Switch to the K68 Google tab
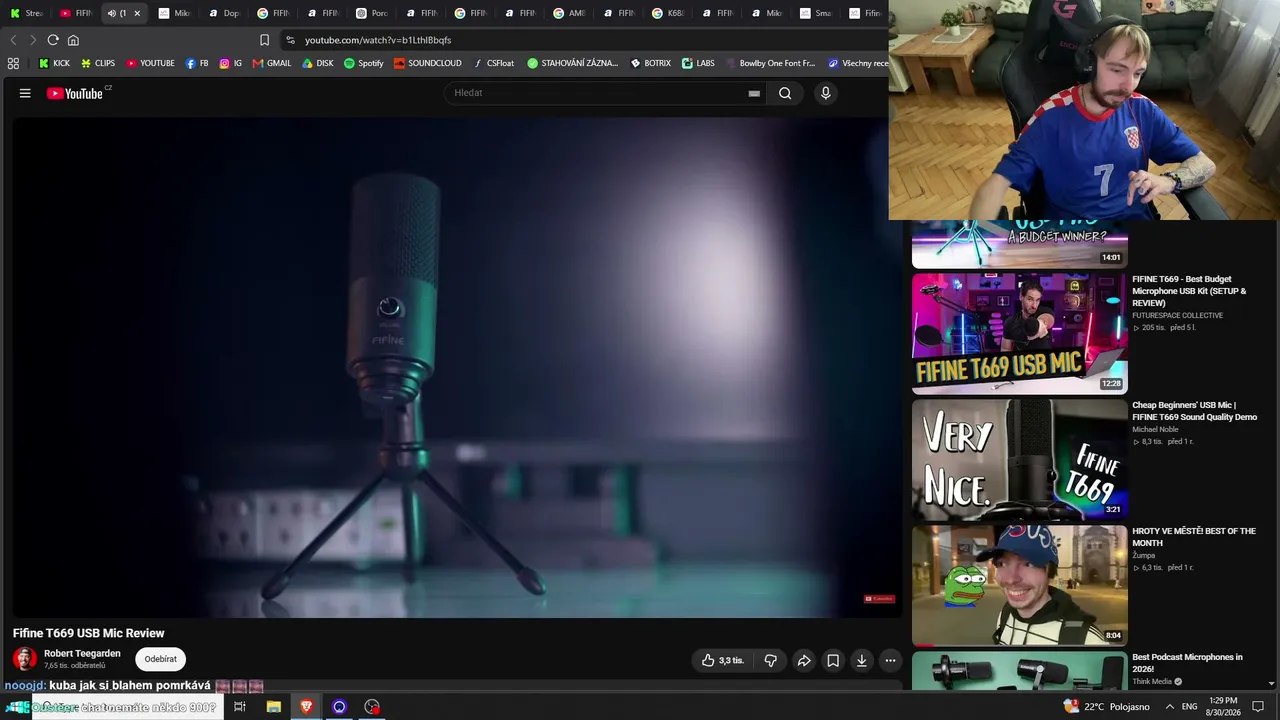 pos(667,13)
